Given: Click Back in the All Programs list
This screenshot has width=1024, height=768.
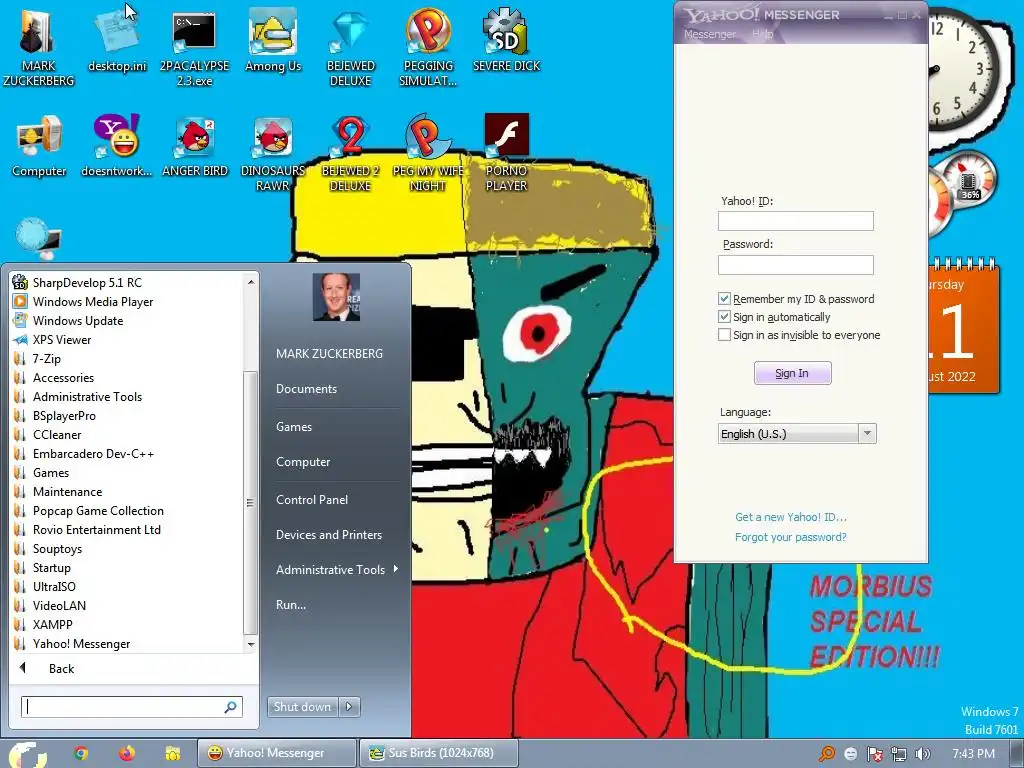Looking at the screenshot, I should 61,669.
